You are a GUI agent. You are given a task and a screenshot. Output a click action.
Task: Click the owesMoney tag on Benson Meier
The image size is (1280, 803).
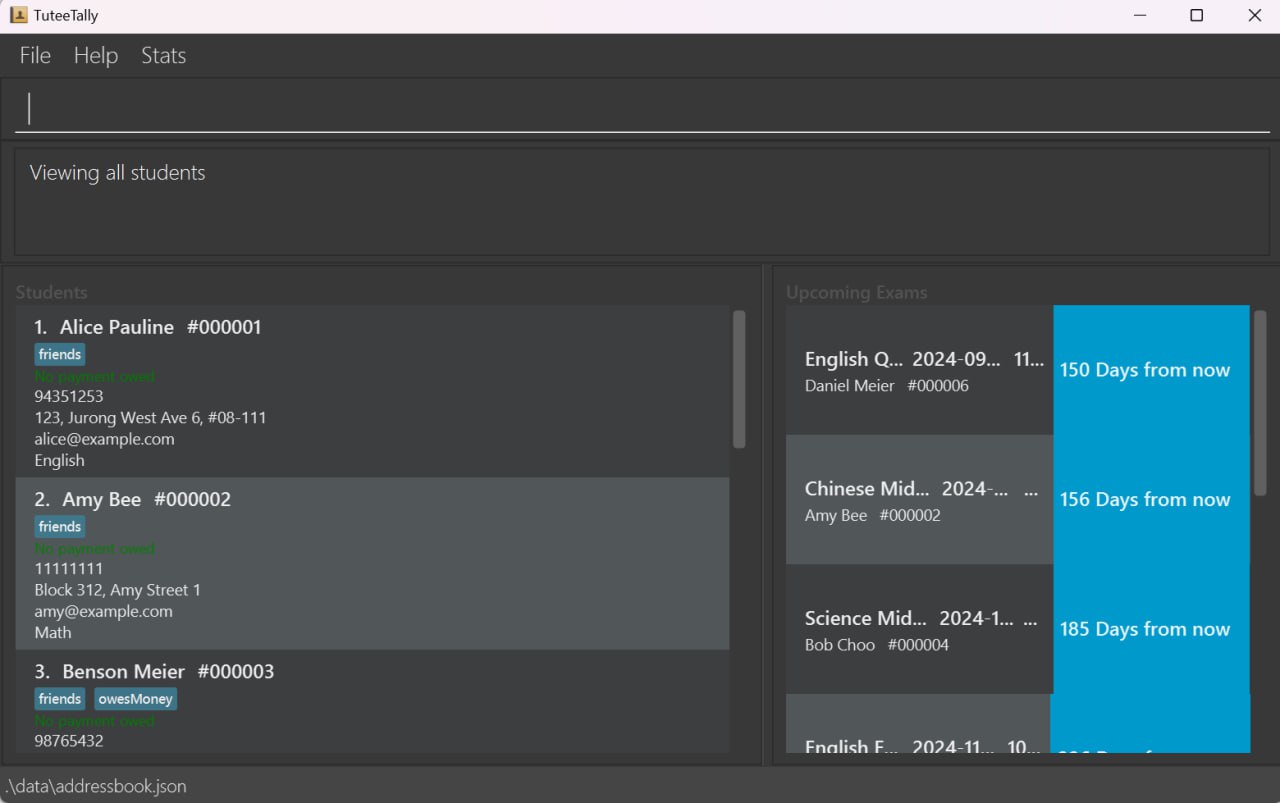click(136, 699)
